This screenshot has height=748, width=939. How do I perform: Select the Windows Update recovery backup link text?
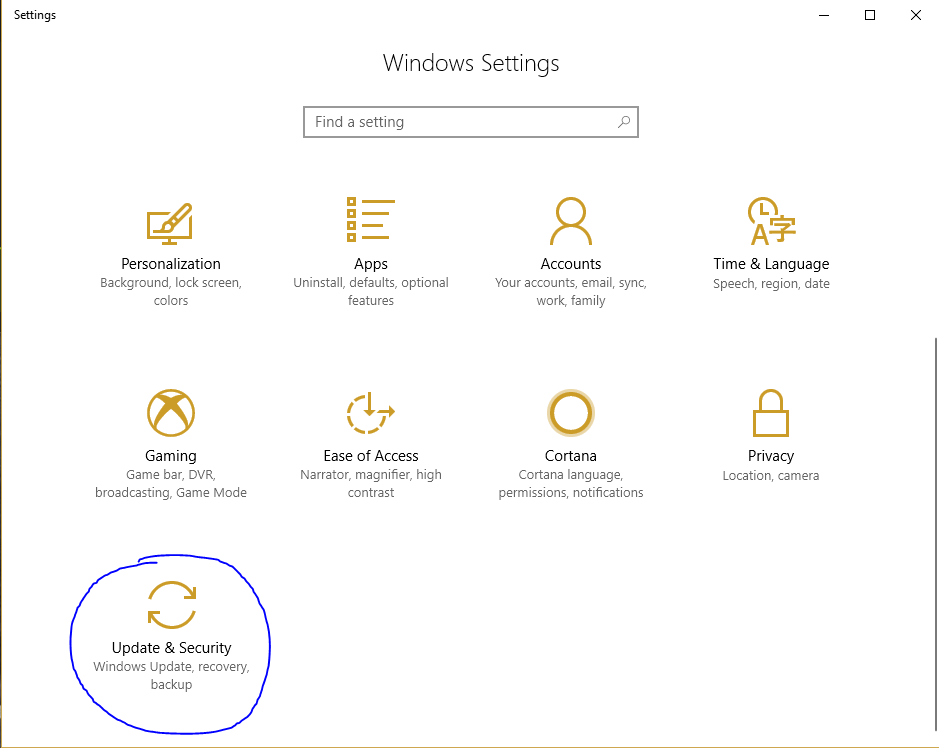click(170, 675)
